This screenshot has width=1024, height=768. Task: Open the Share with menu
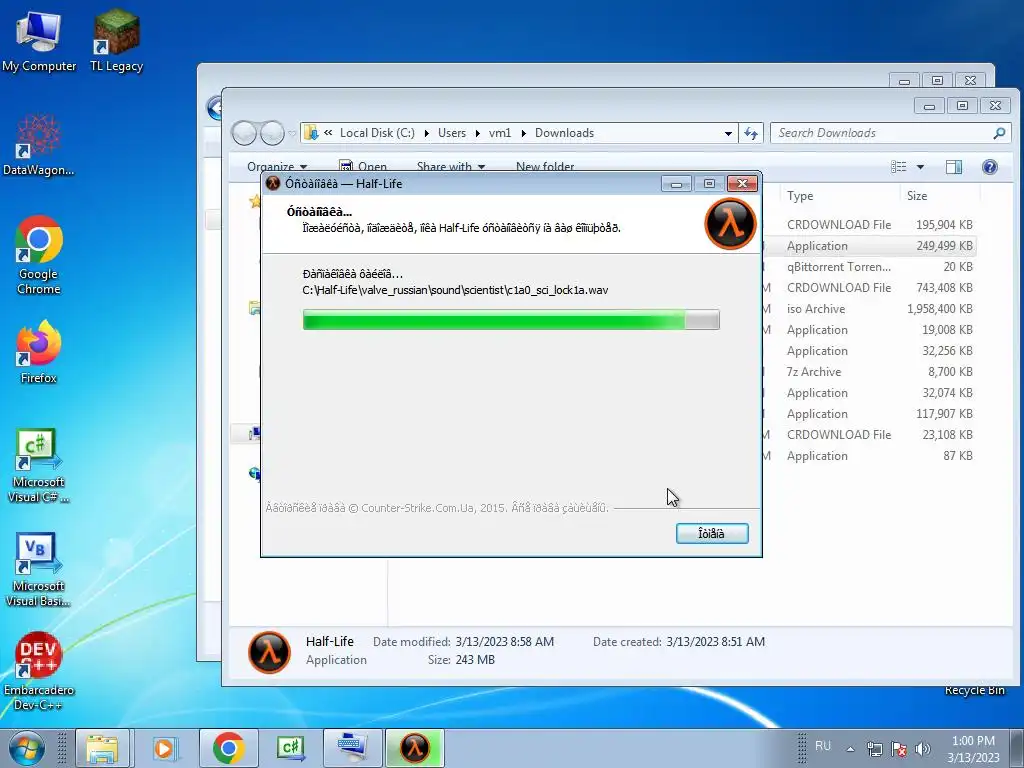[451, 167]
